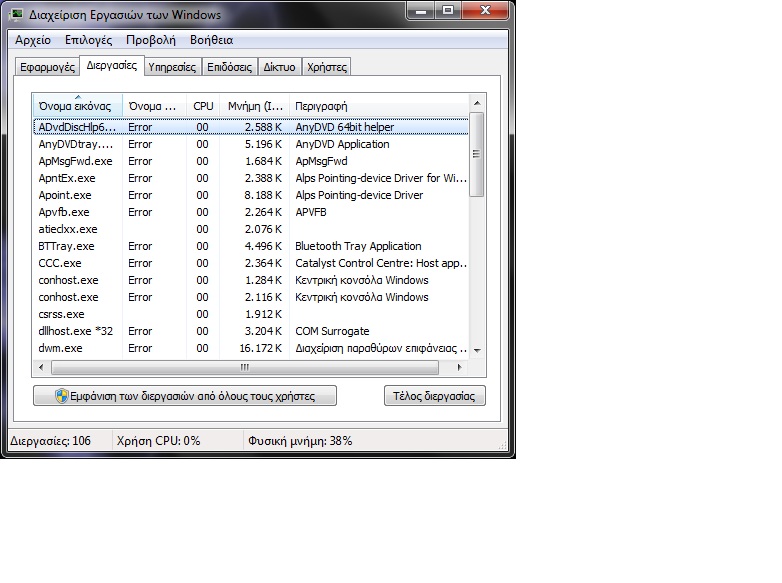This screenshot has height=583, width=782.
Task: Open the Επιλογές menu
Action: [x=88, y=40]
